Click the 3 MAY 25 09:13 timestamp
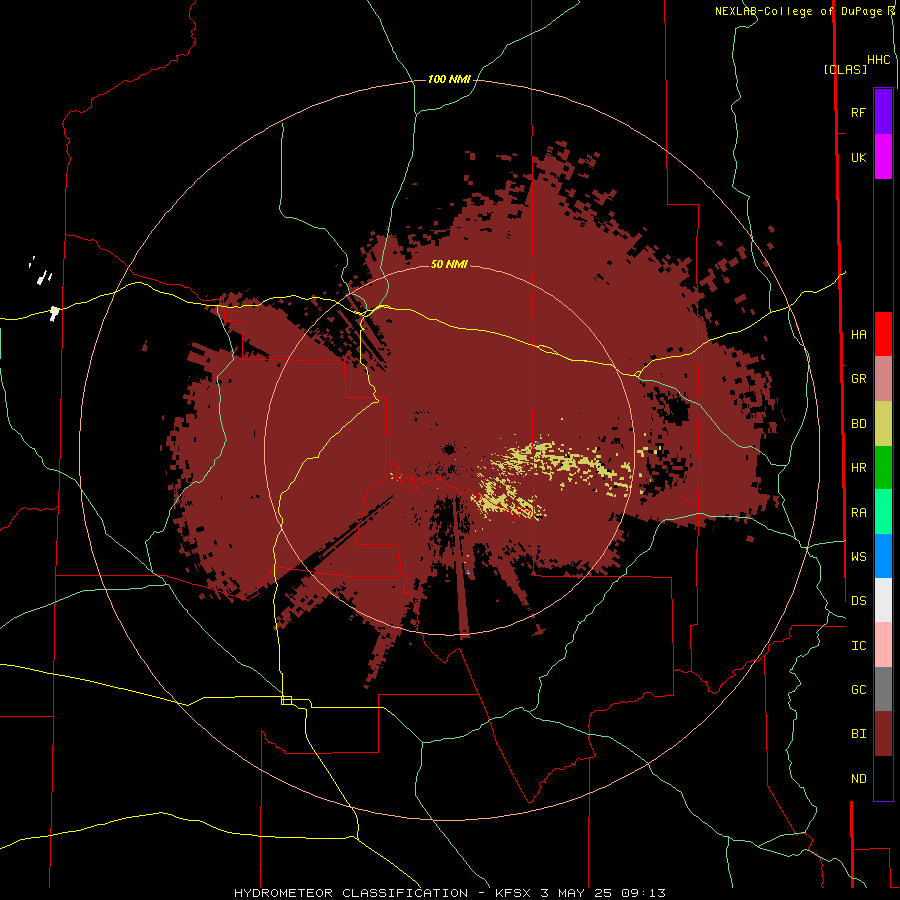The height and width of the screenshot is (900, 900). coord(603,893)
